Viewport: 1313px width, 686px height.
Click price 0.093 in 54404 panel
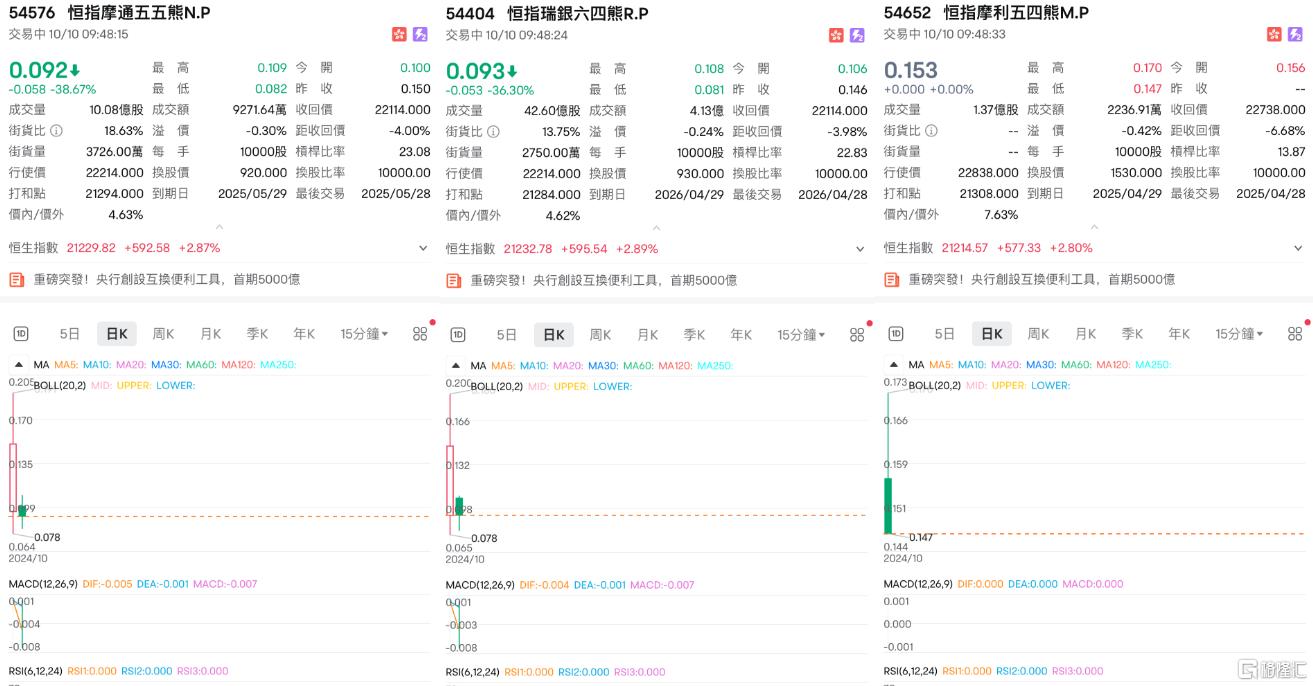point(475,71)
